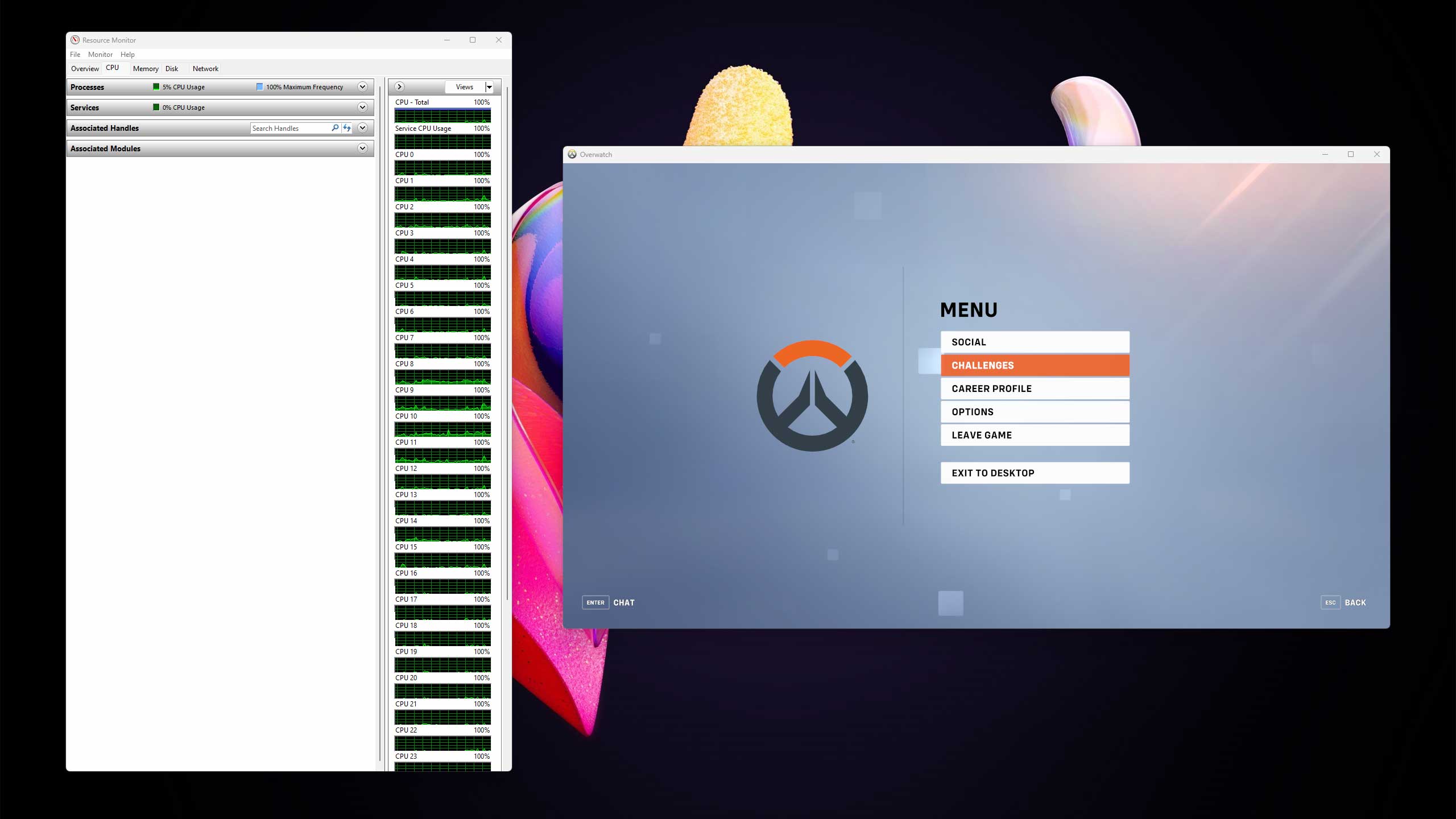Click the "5% CPU Usage" label in Processes
The height and width of the screenshot is (819, 1456).
(x=184, y=87)
